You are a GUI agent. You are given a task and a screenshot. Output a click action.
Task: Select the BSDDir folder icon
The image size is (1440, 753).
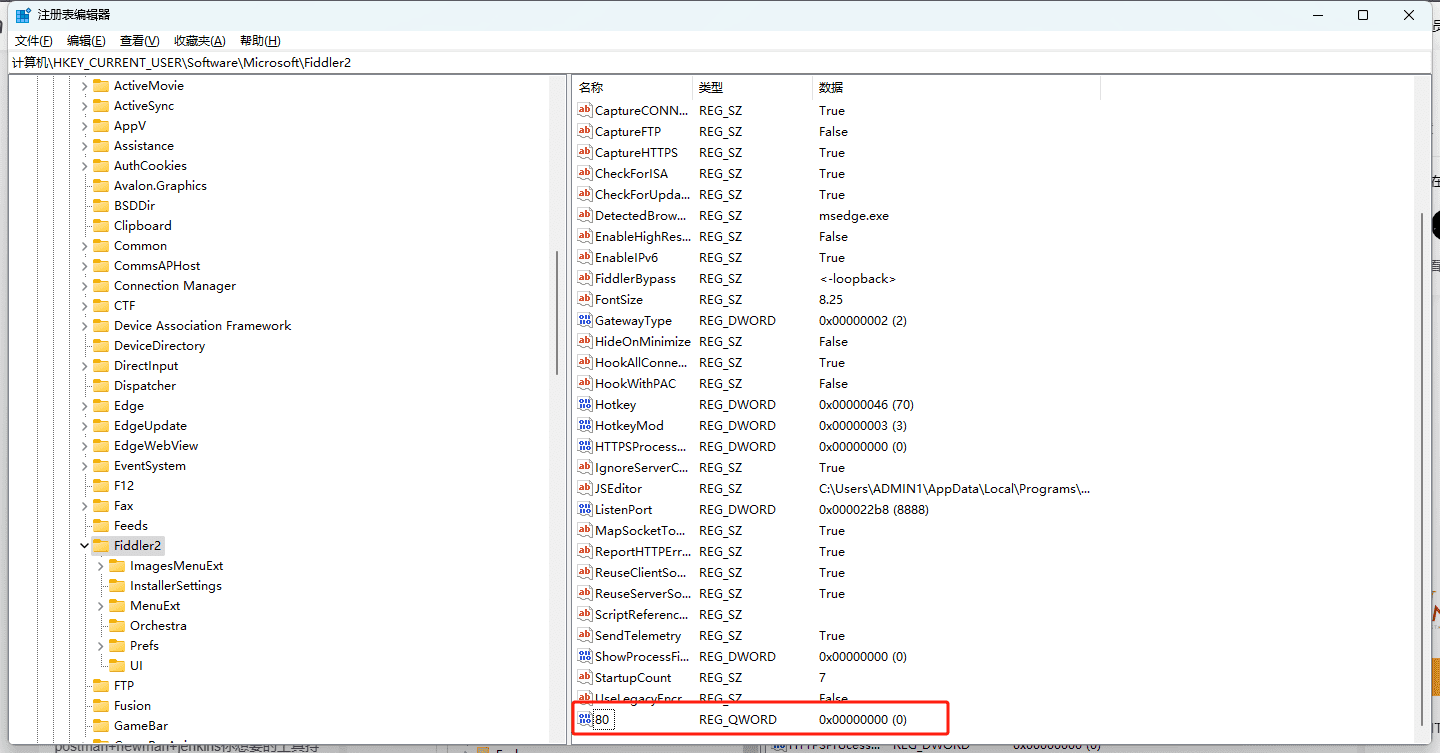101,206
